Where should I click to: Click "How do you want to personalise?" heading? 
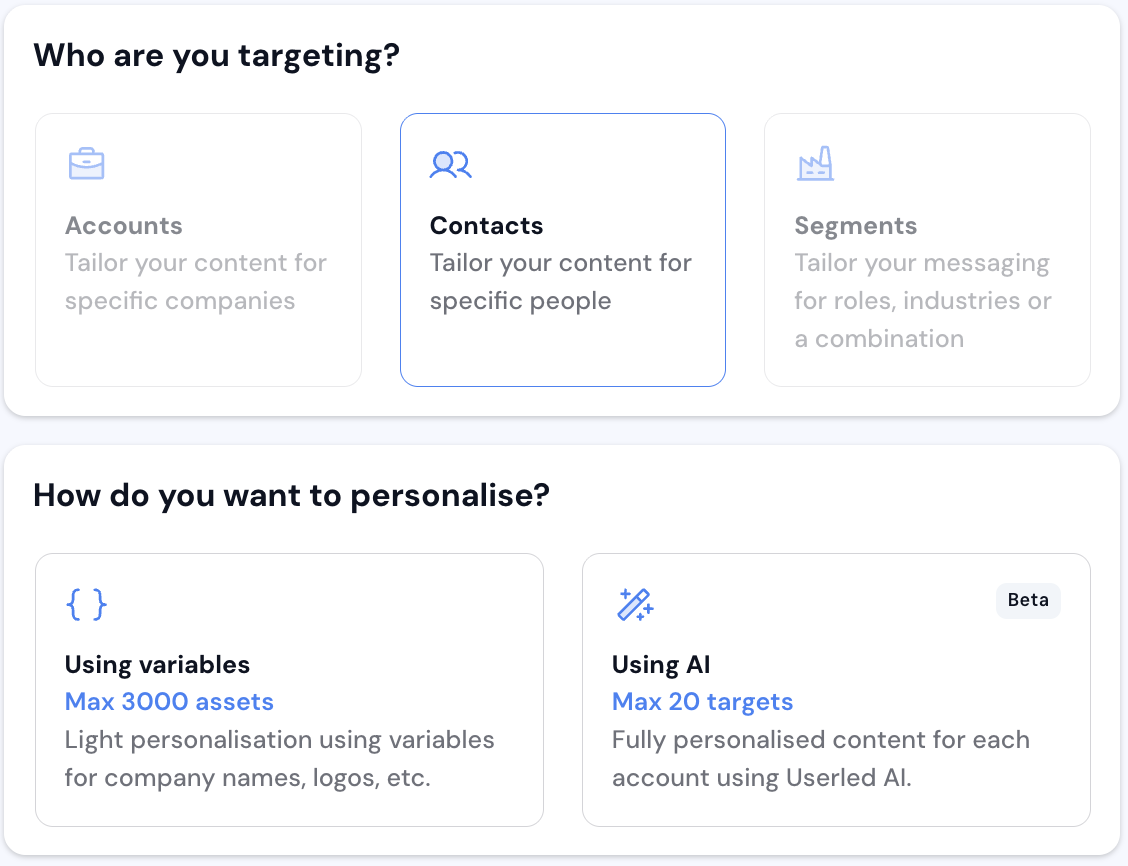pos(291,495)
